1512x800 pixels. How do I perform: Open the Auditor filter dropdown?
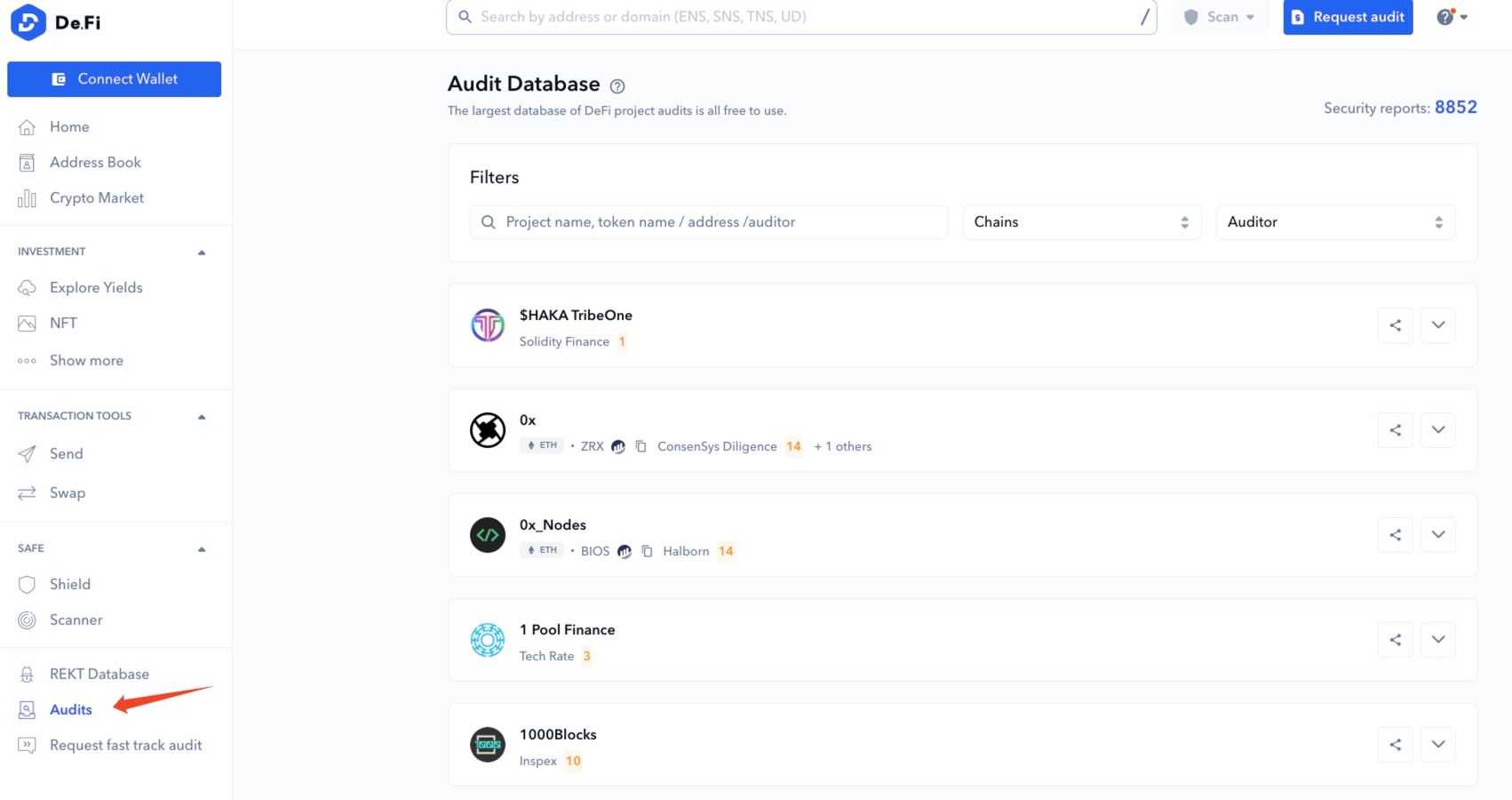[1334, 222]
